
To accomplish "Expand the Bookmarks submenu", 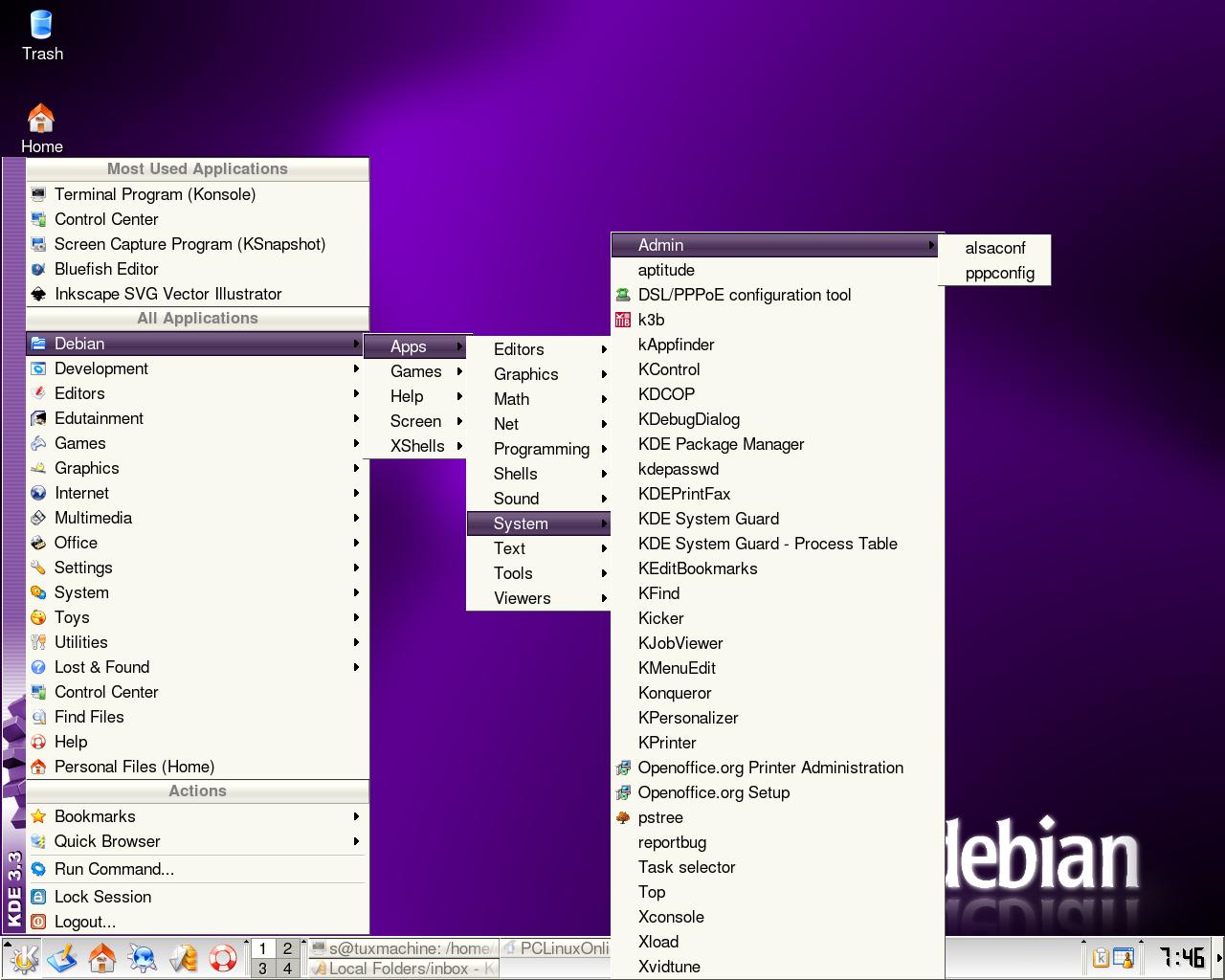I will pos(197,816).
